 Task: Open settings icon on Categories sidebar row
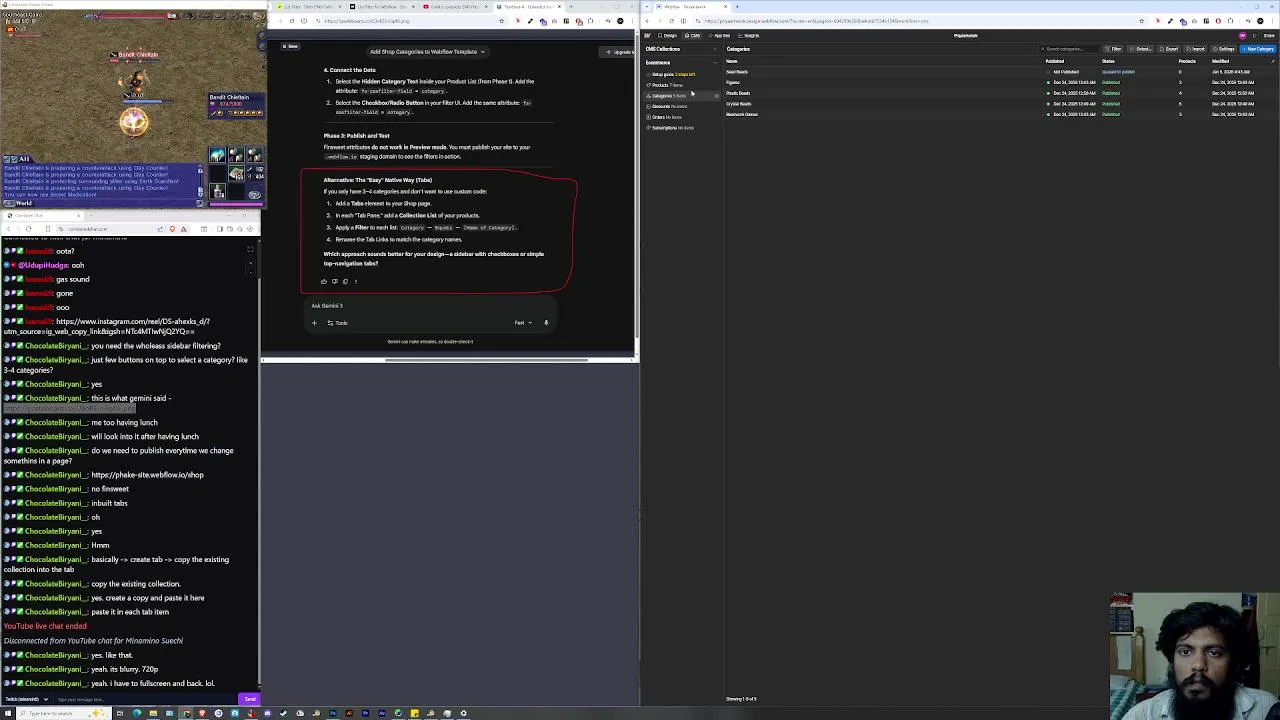[716, 96]
